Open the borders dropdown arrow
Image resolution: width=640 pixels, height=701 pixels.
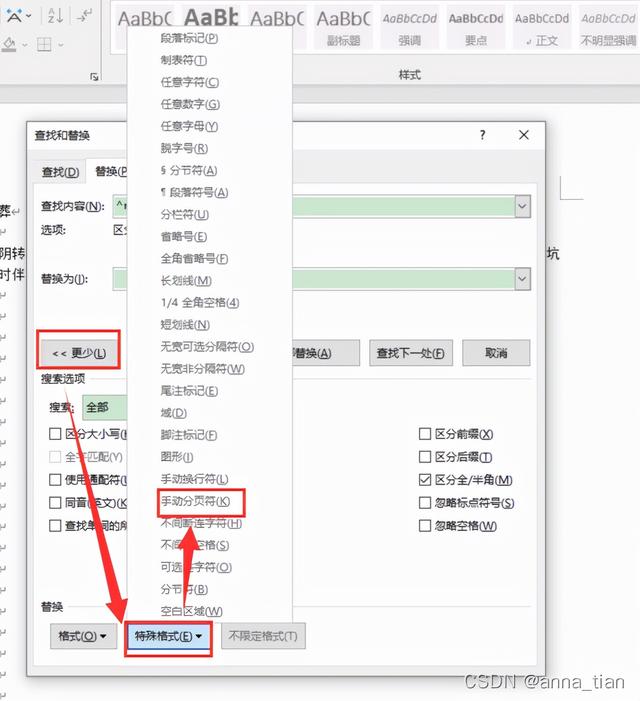[61, 45]
